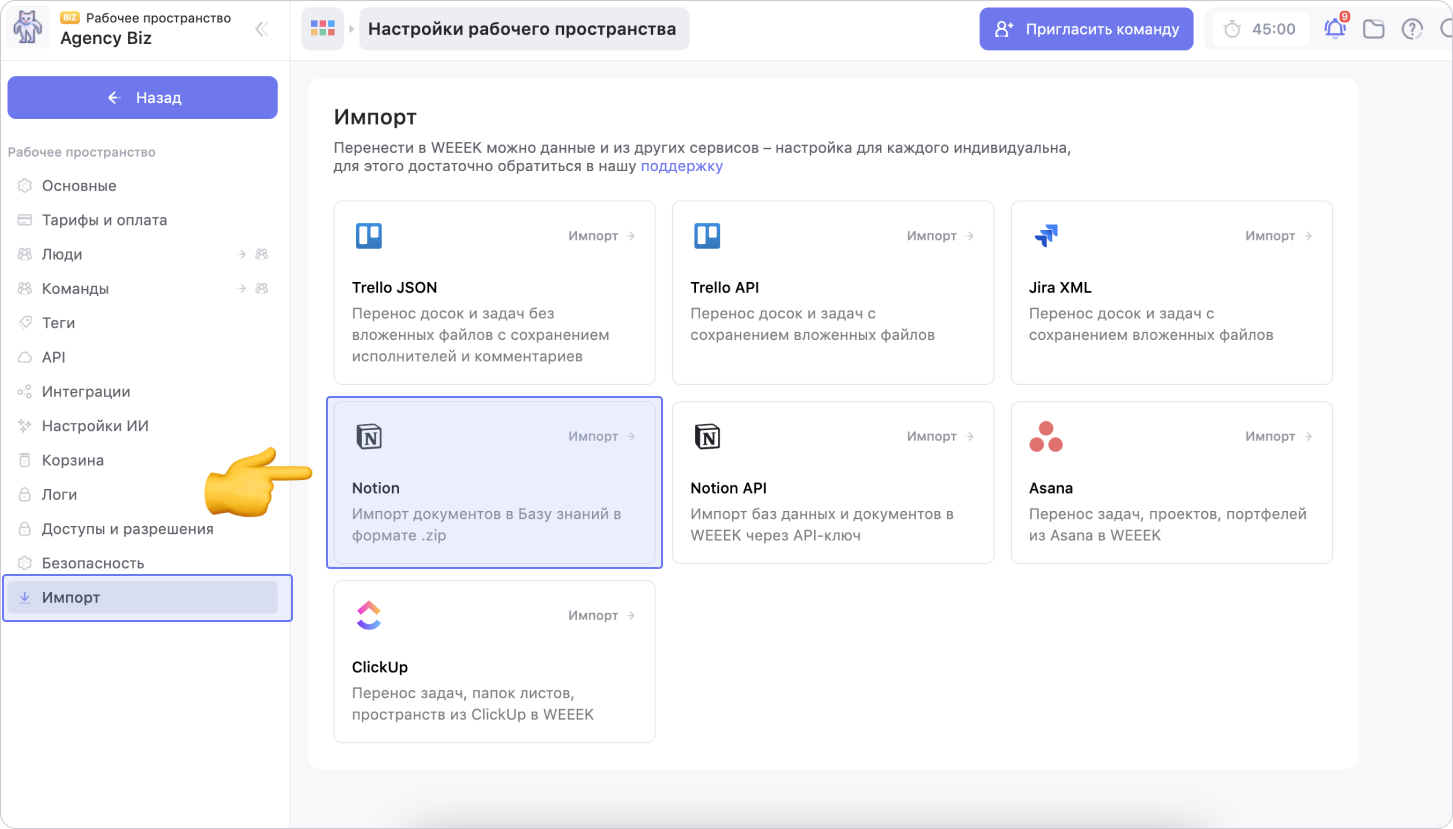1453x829 pixels.
Task: Expand the Команды submenu arrow
Action: pos(242,289)
